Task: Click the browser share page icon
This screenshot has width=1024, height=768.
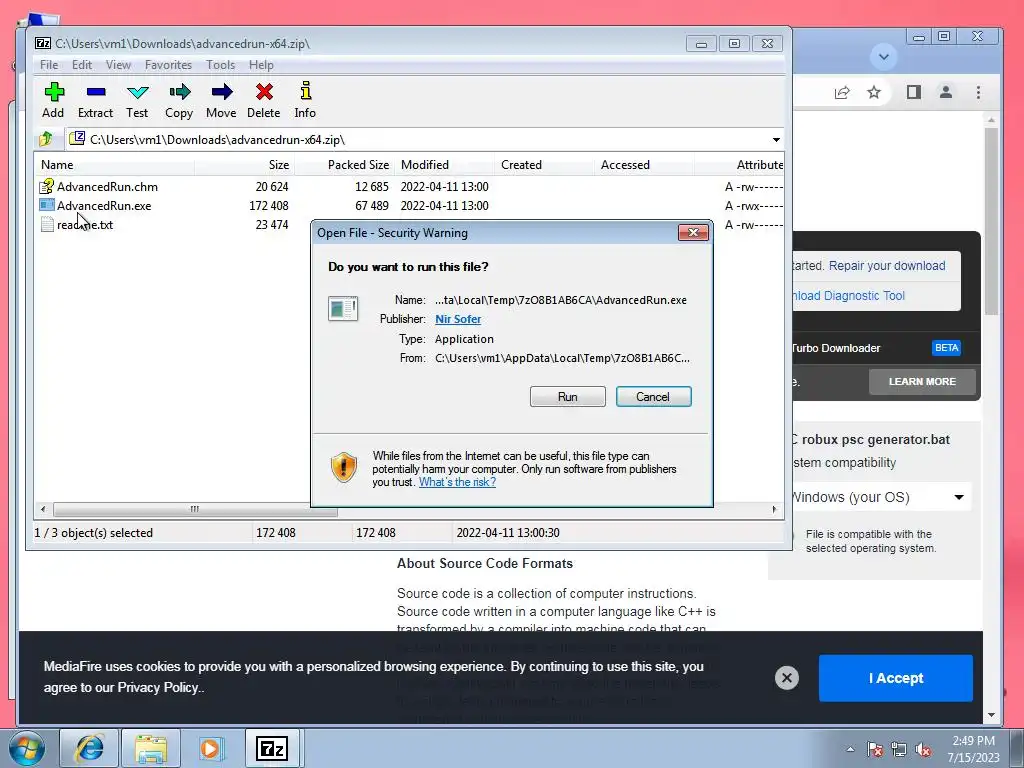Action: coord(842,92)
